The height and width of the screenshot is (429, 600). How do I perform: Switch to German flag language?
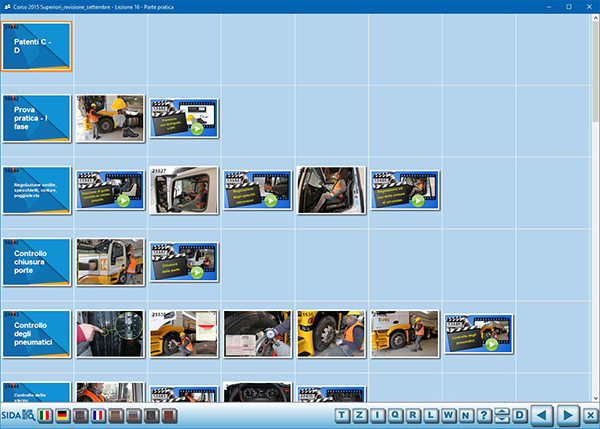62,415
